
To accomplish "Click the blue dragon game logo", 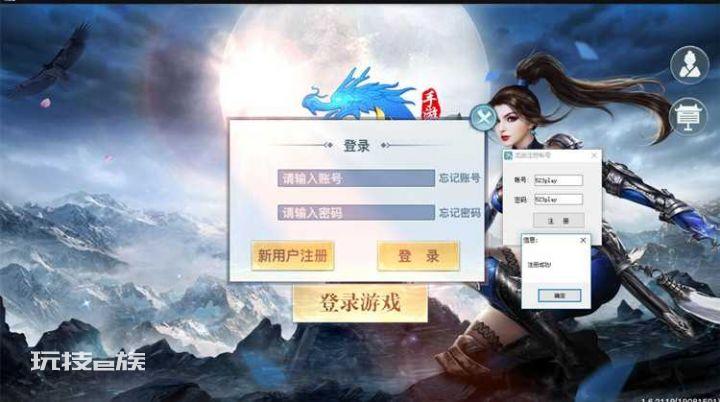I will (360, 95).
